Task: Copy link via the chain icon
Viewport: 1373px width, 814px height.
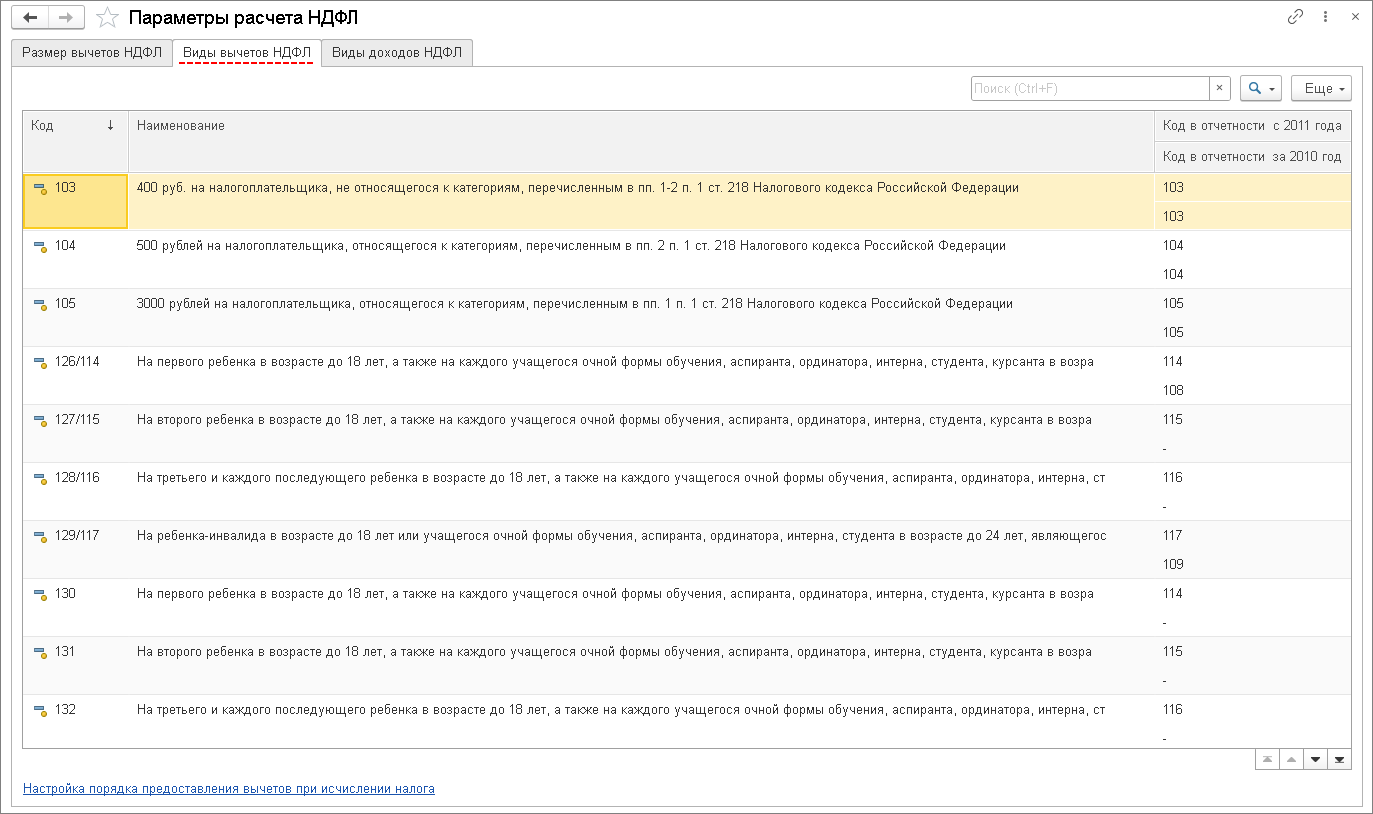Action: [x=1296, y=17]
